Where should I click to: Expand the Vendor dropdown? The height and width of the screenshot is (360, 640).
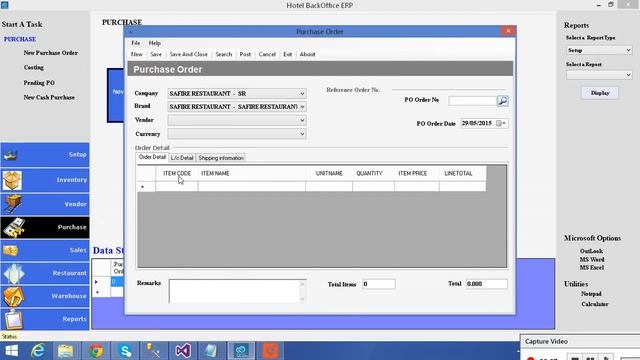coord(302,120)
